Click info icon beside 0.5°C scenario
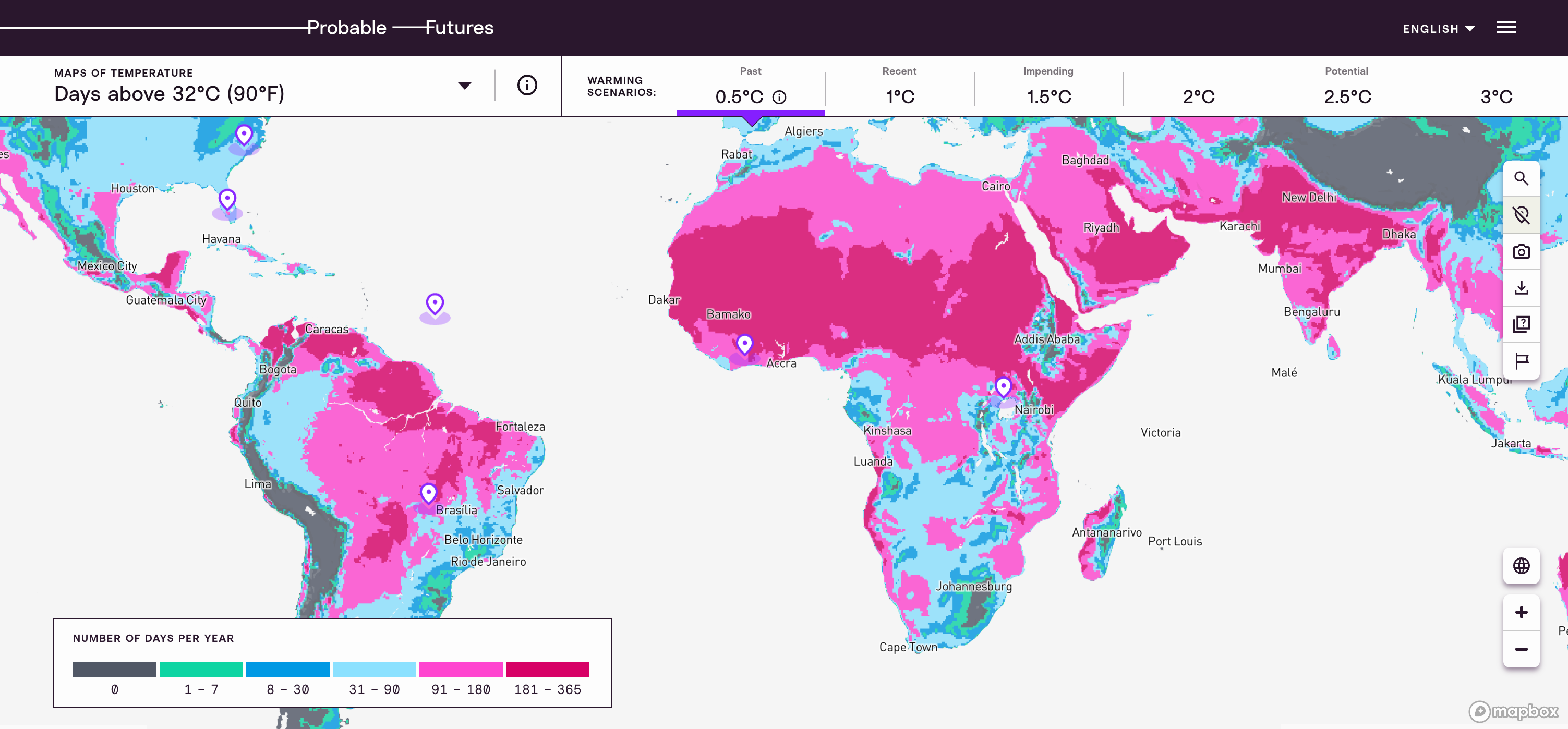1568x729 pixels. [778, 98]
